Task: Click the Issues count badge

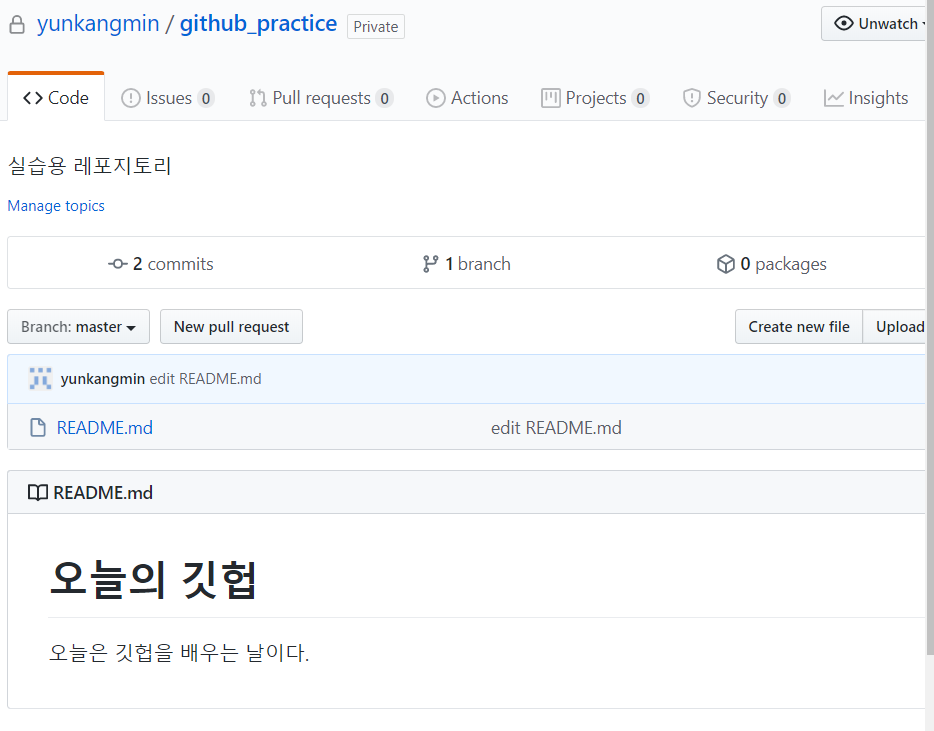Action: (206, 98)
